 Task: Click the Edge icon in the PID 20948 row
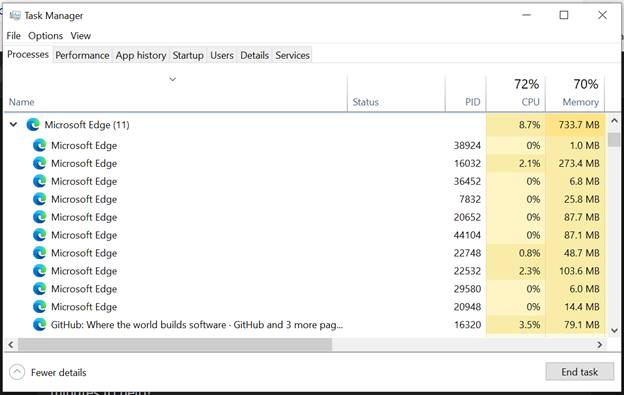39,307
